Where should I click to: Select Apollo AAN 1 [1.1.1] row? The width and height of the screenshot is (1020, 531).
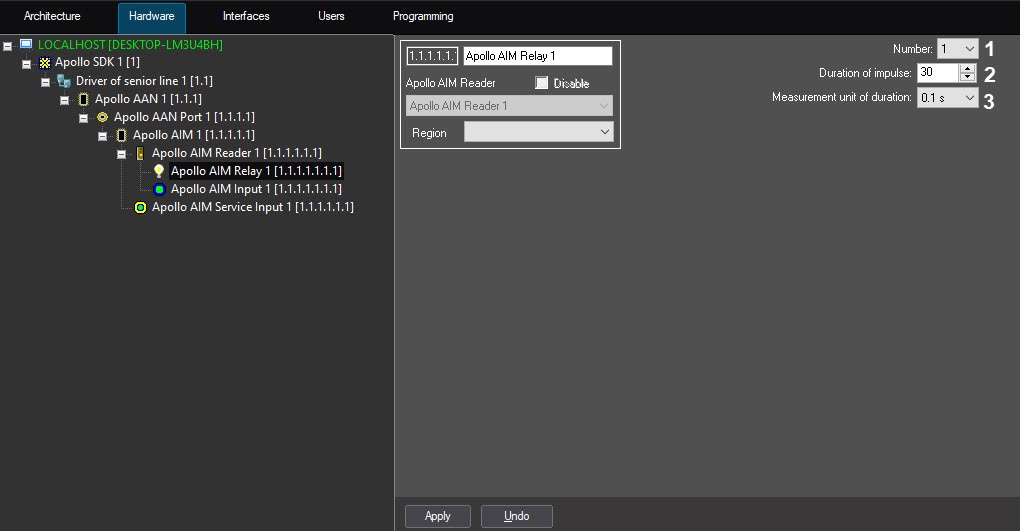[x=148, y=99]
